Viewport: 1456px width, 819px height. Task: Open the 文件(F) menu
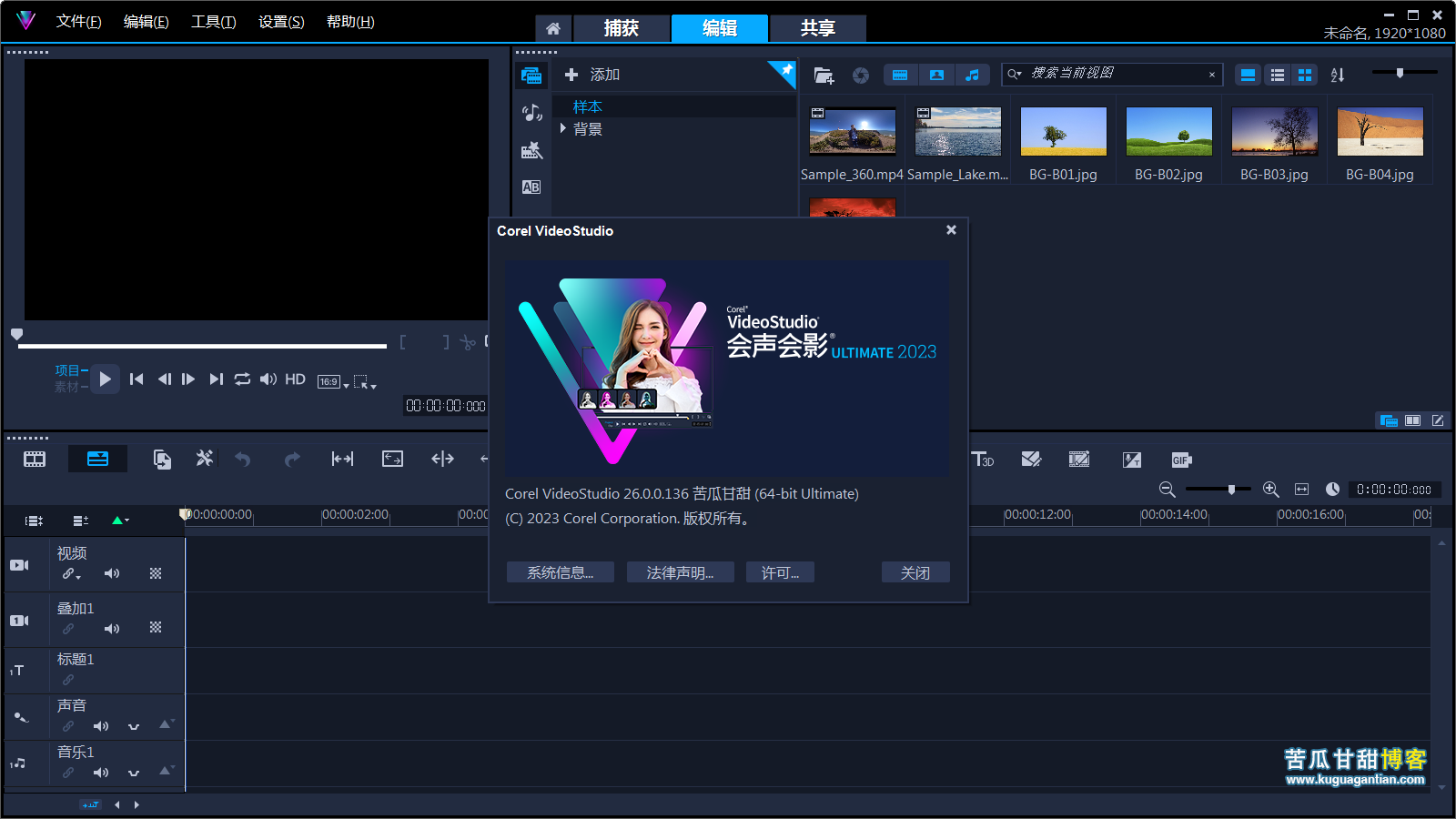[79, 22]
